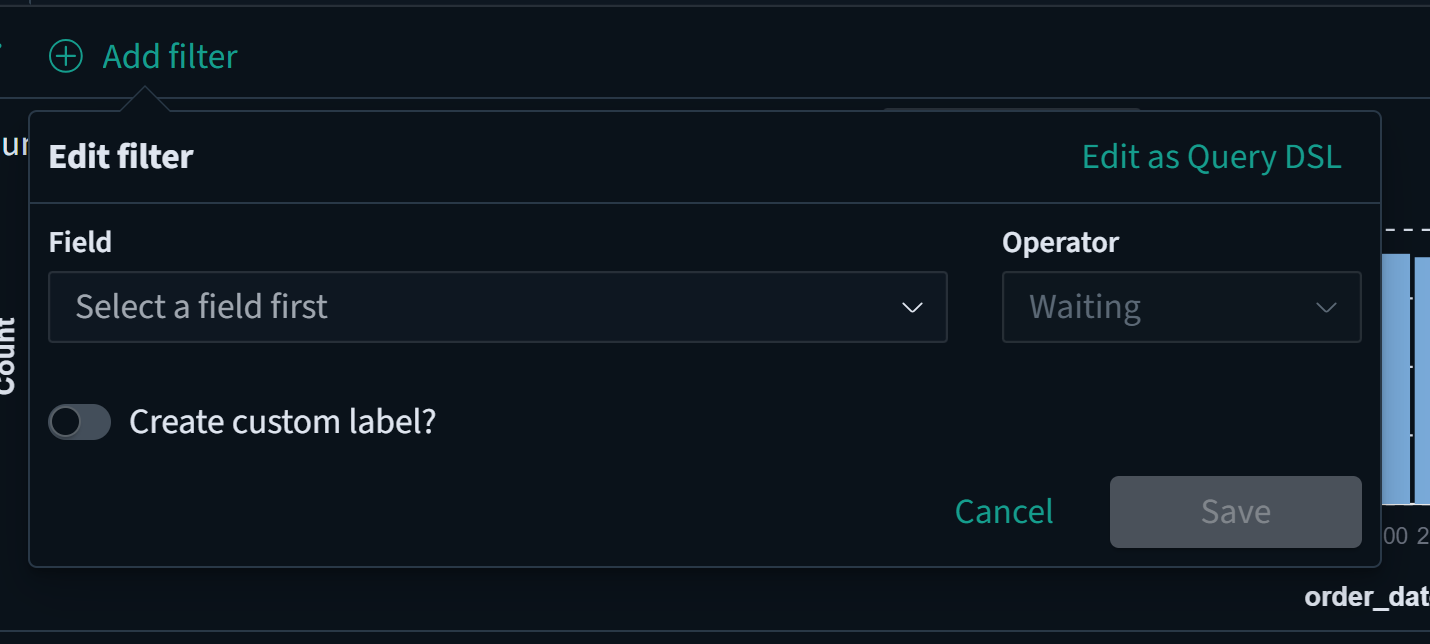The height and width of the screenshot is (644, 1430).
Task: Open the Field dropdown chevron
Action: [x=911, y=307]
